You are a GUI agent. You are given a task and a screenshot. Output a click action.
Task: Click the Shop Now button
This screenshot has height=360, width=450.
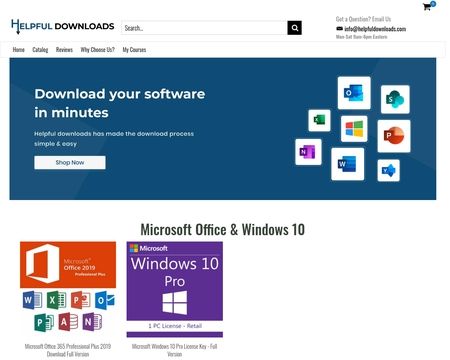(x=70, y=162)
